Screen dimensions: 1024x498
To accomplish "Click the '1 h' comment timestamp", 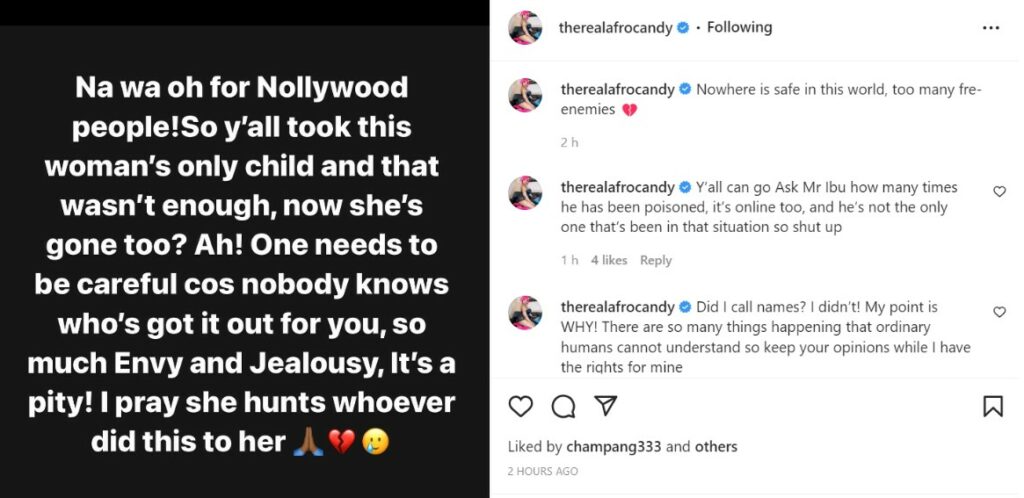I will pyautogui.click(x=569, y=260).
